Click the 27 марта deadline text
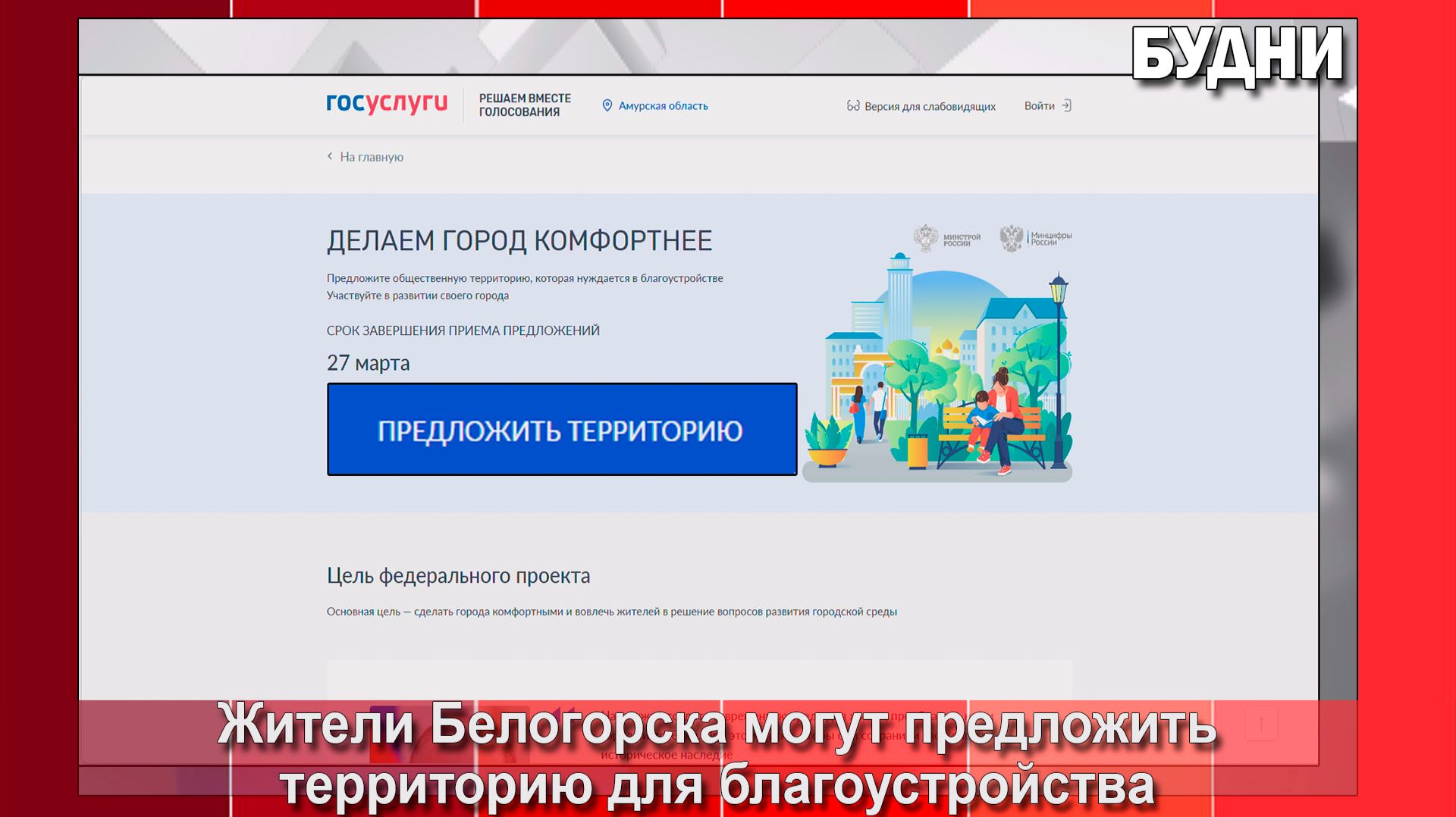The width and height of the screenshot is (1456, 817). pos(368,362)
